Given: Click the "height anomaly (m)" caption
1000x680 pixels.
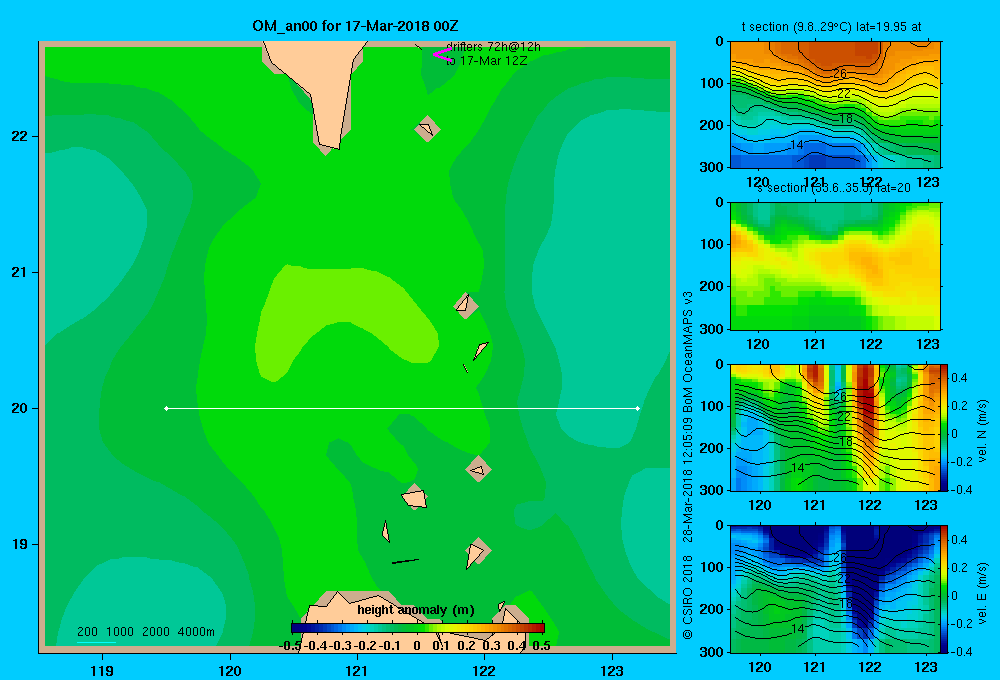Looking at the screenshot, I should click(416, 610).
